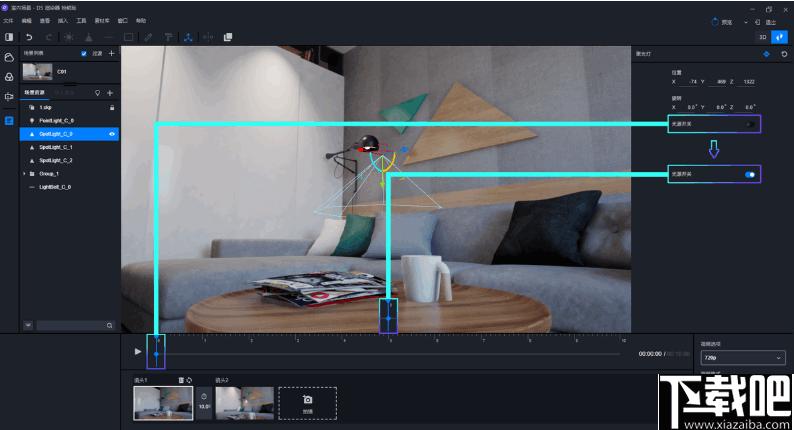The height and width of the screenshot is (430, 794).
Task: Select LightBelt_C_0 in the resource list
Action: point(69,187)
